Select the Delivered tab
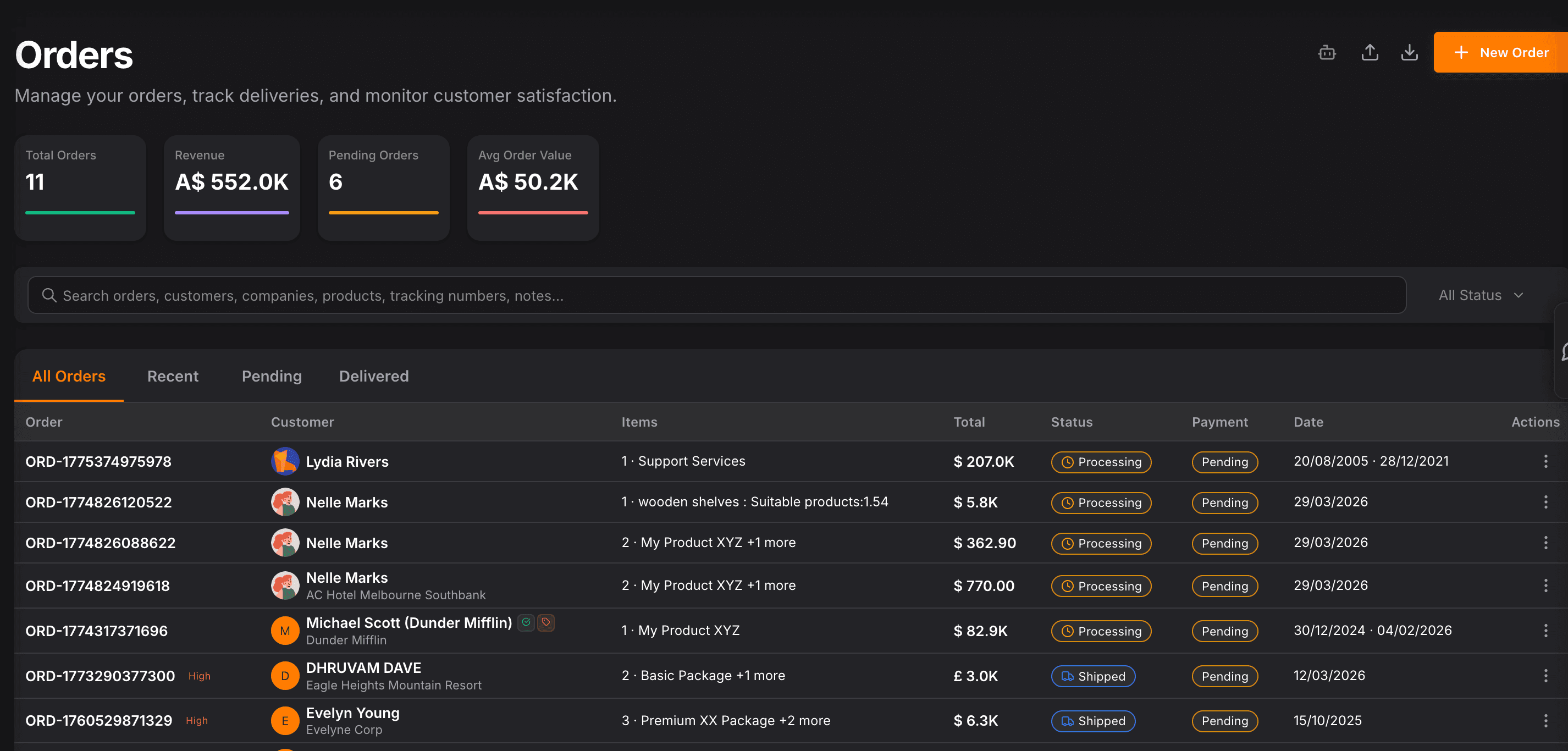The image size is (1568, 751). pyautogui.click(x=374, y=376)
